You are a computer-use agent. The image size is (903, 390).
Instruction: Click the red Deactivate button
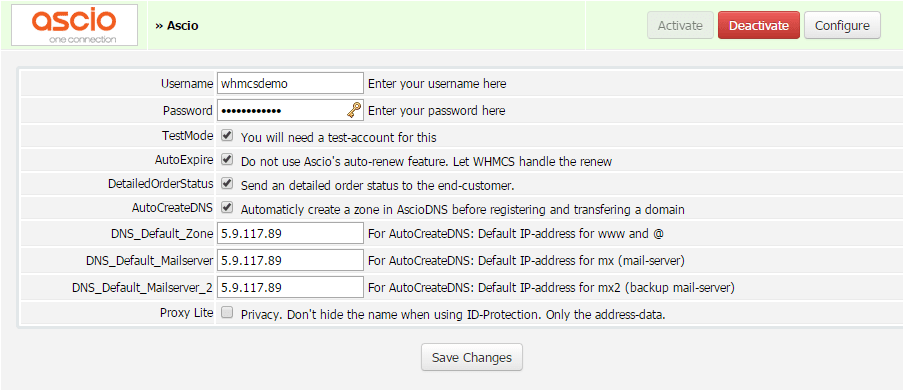pos(758,25)
